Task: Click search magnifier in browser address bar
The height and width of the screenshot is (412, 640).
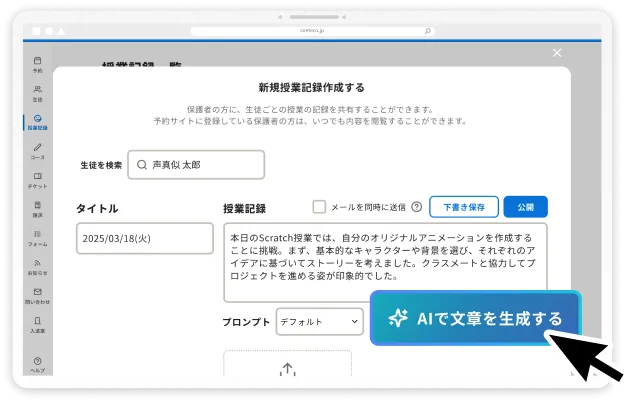Action: coord(427,31)
